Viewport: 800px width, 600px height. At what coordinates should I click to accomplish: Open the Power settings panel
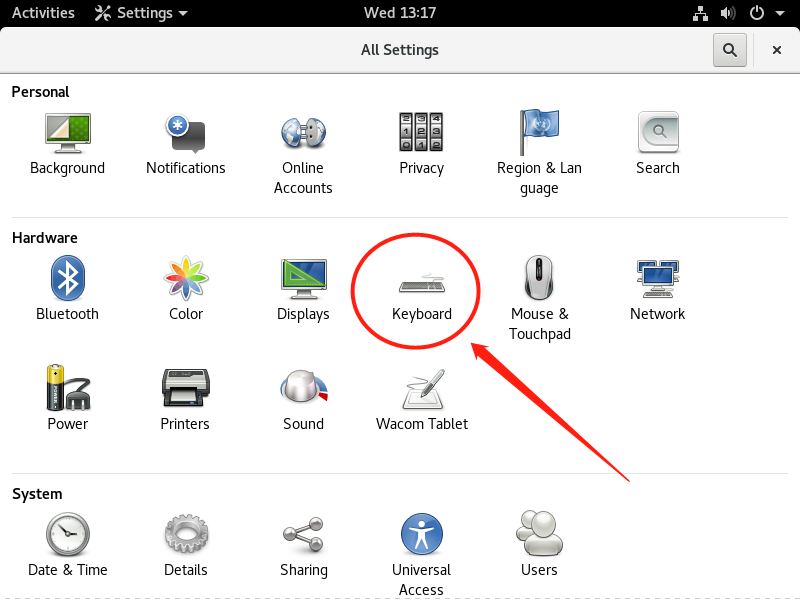67,398
